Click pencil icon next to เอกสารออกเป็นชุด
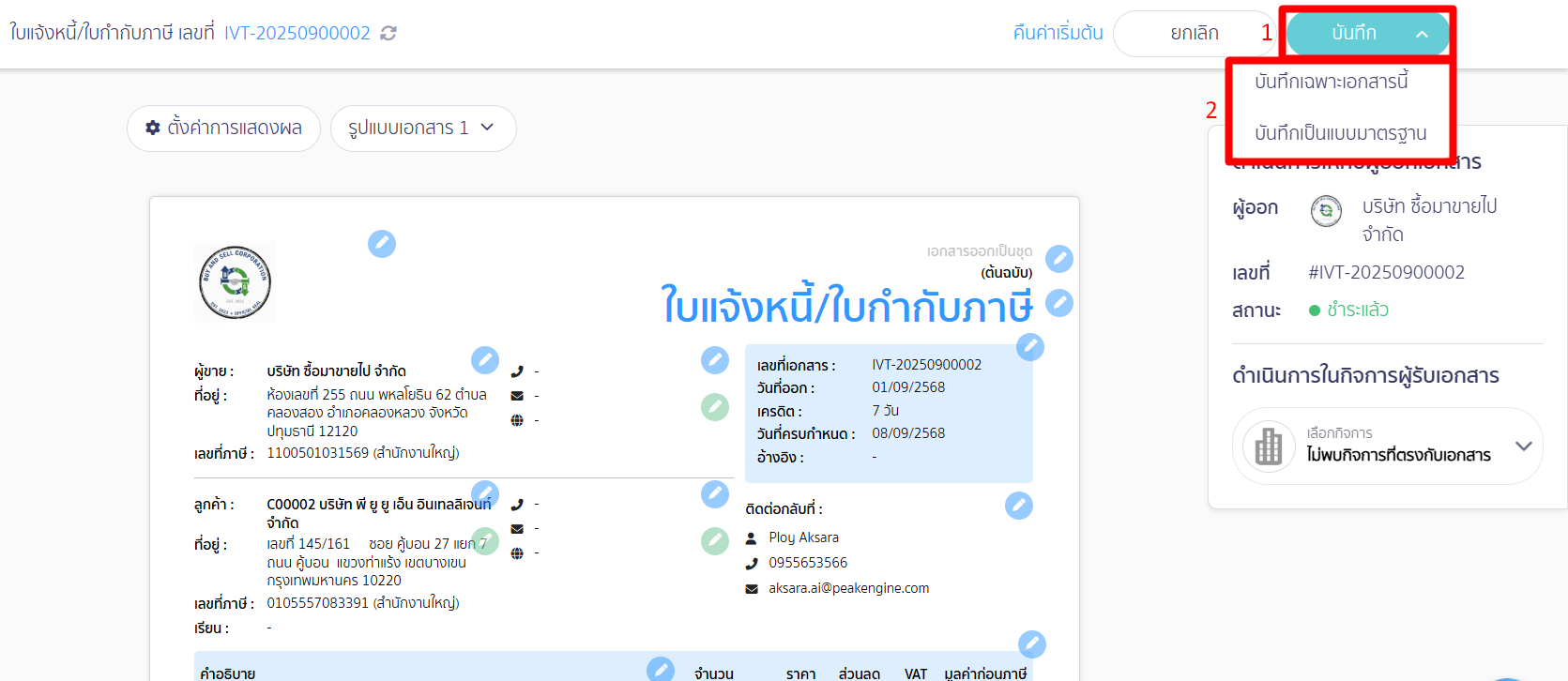The image size is (1568, 681). pos(1059,259)
